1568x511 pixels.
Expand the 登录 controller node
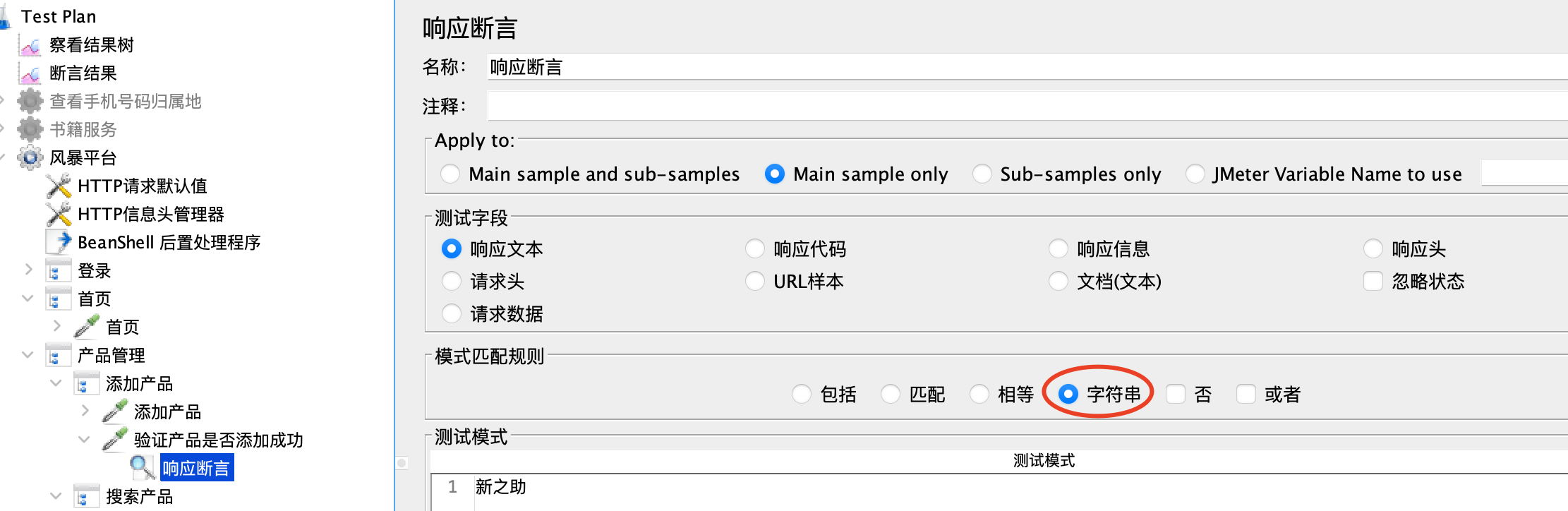click(x=28, y=269)
